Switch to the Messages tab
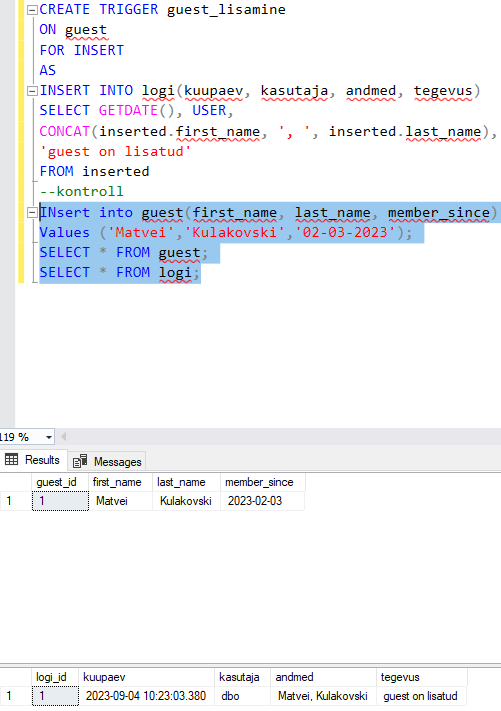The width and height of the screenshot is (501, 711). point(107,462)
